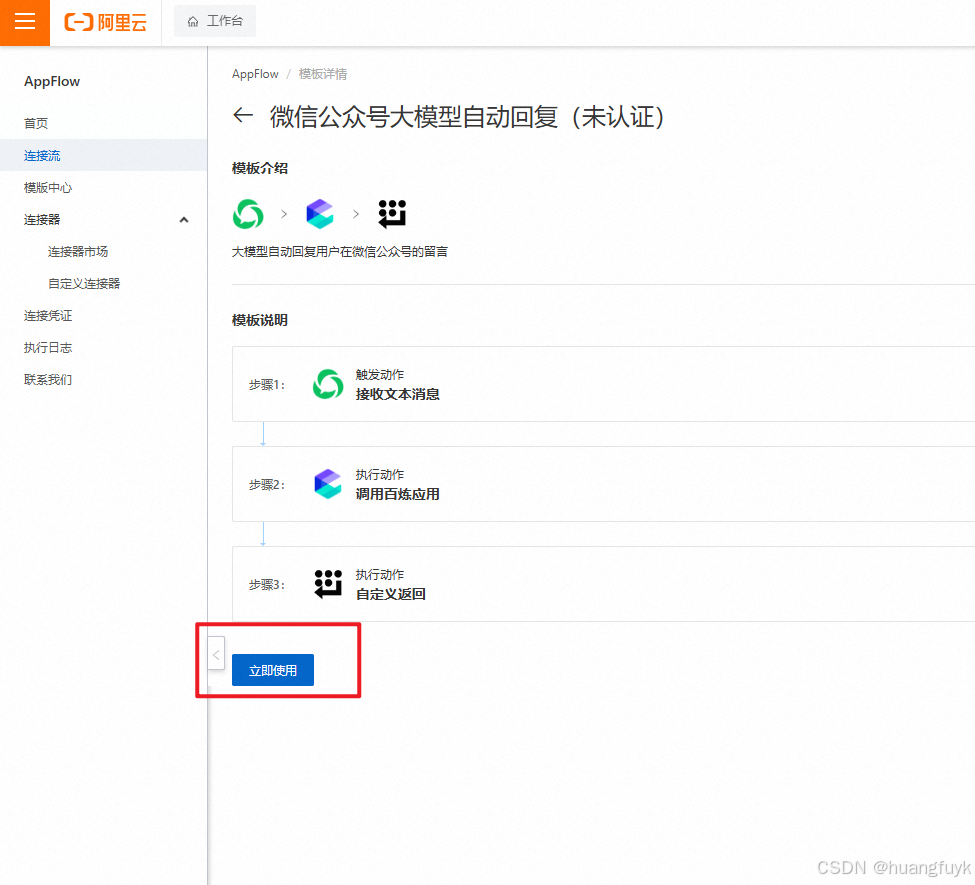This screenshot has width=975, height=885.
Task: Open 连接器市场 submenu item
Action: [x=78, y=252]
